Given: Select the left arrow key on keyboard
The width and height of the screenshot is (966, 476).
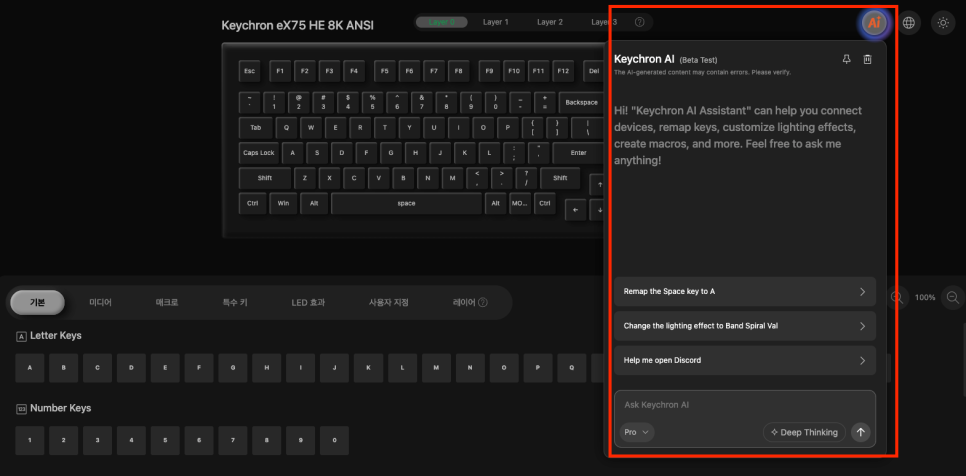Looking at the screenshot, I should [575, 209].
